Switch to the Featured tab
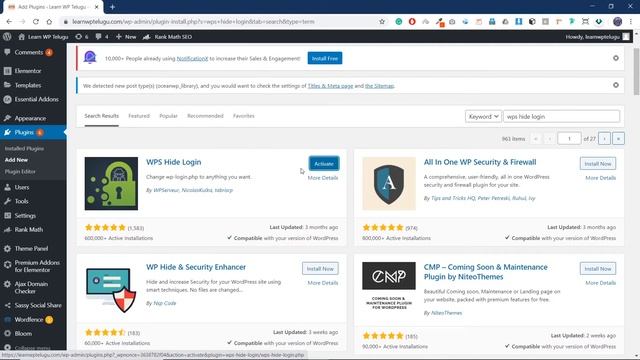Viewport: 640px width, 360px height. pyautogui.click(x=139, y=116)
